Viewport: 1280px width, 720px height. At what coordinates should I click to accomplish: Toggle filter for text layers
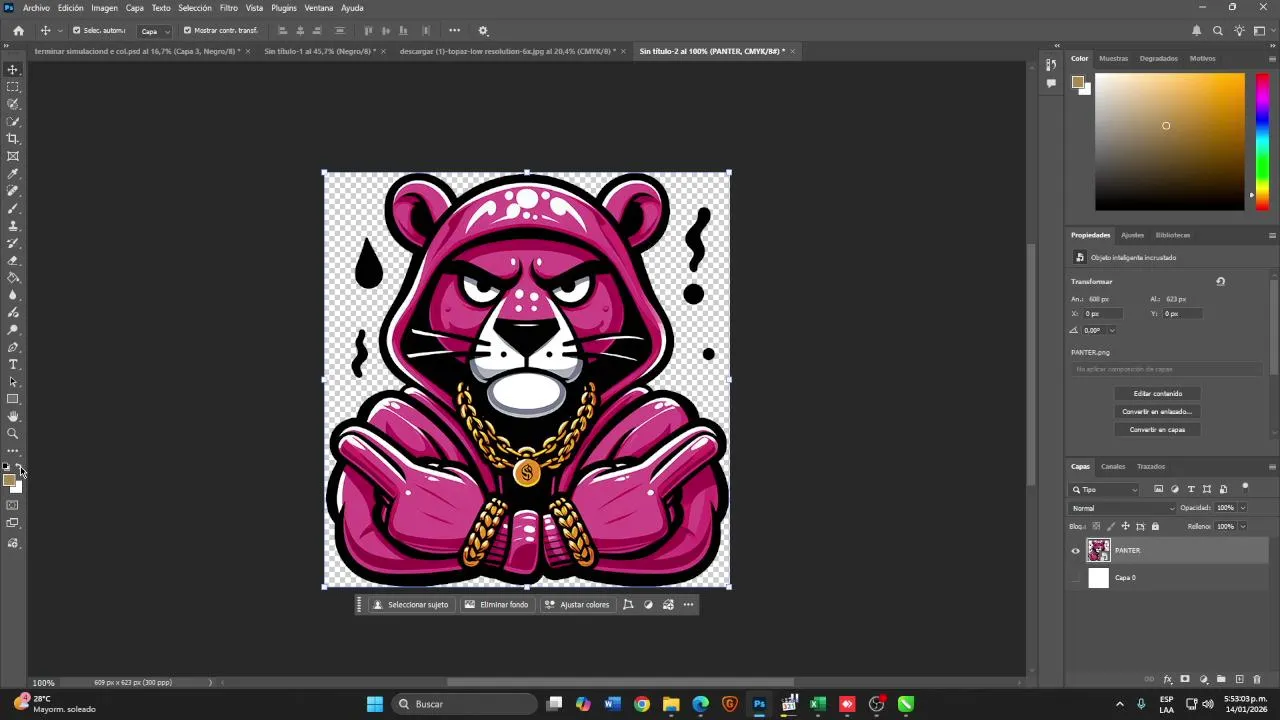click(1191, 489)
